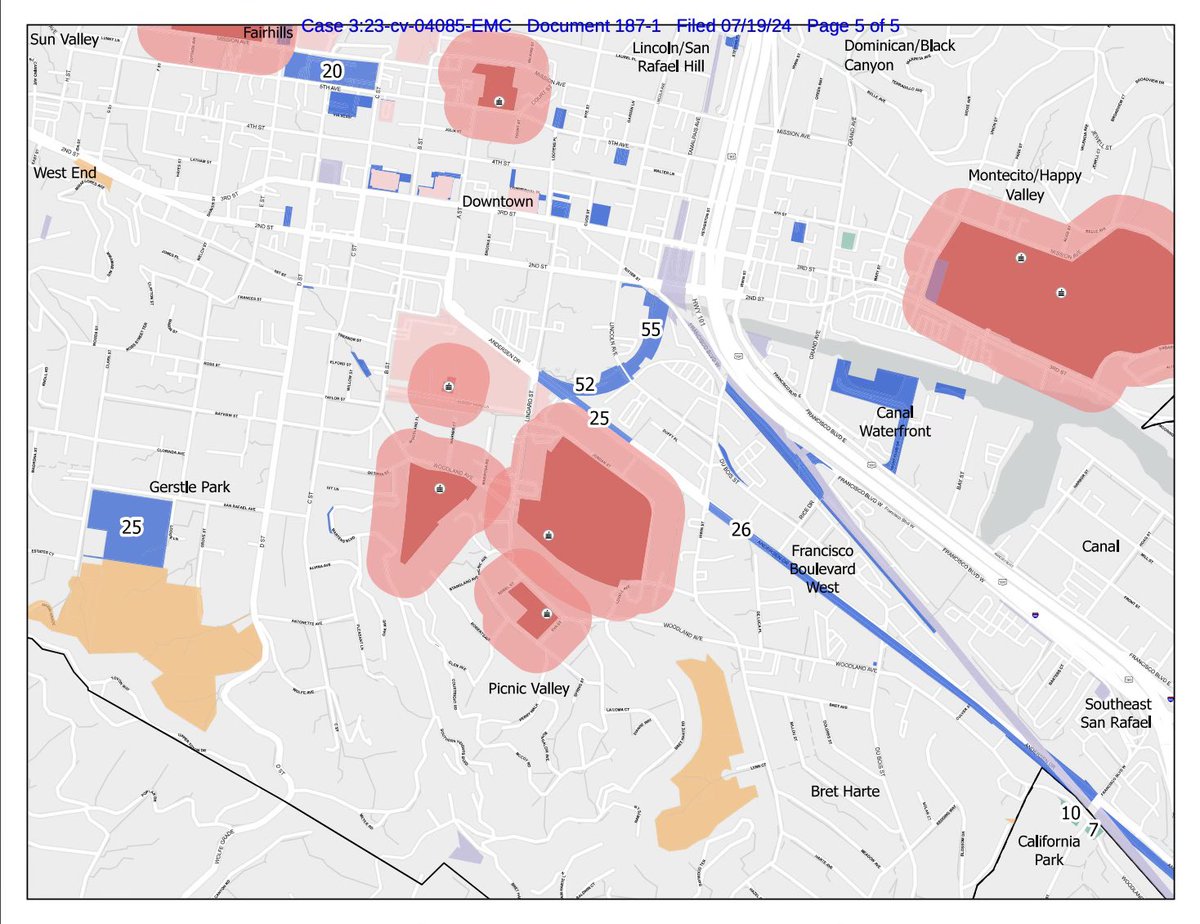Click the 101 highway shield below Lincoln/San Rafael Hill
The height and width of the screenshot is (924, 1200).
[x=732, y=155]
